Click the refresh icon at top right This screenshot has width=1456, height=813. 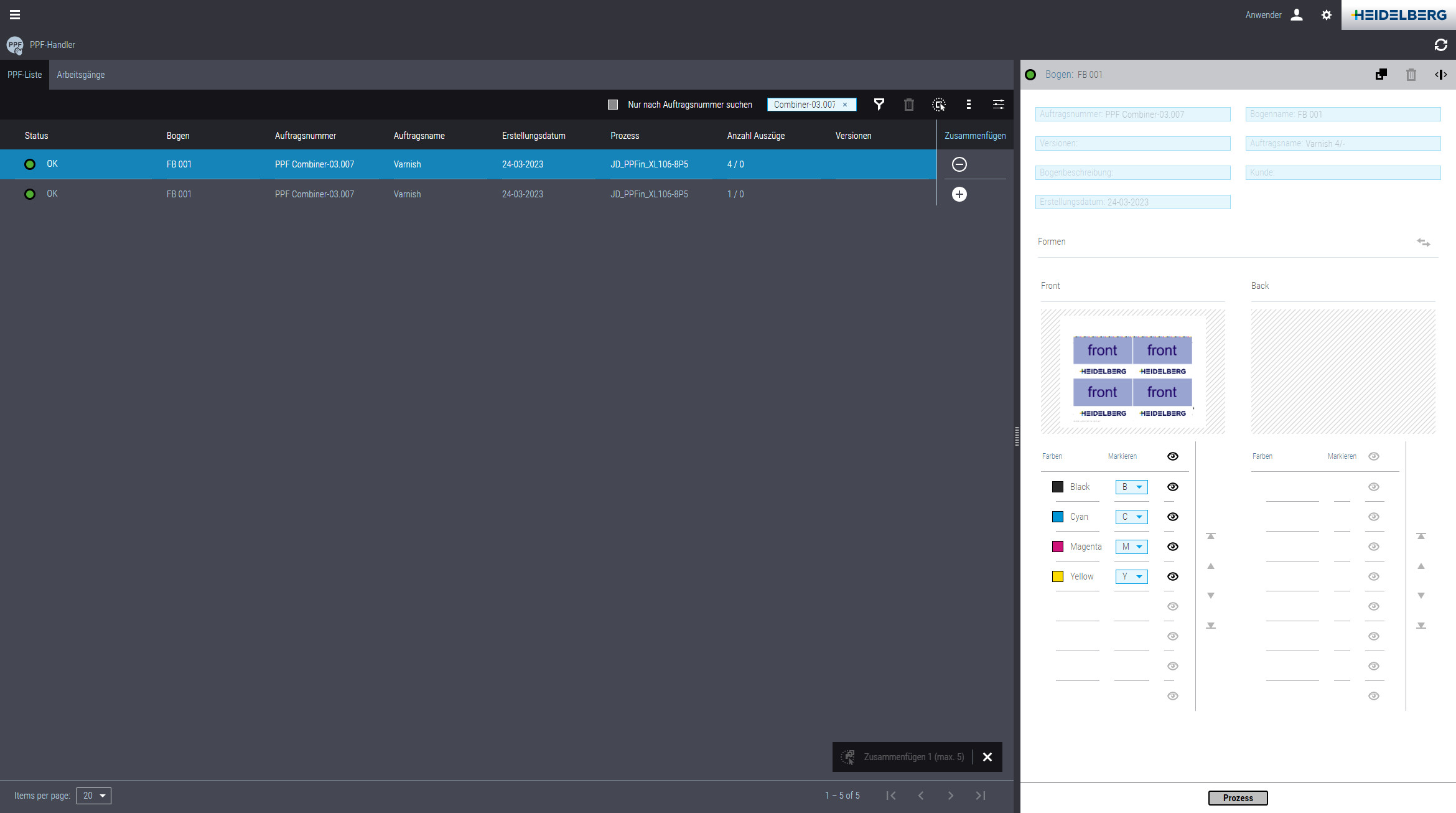tap(1440, 45)
